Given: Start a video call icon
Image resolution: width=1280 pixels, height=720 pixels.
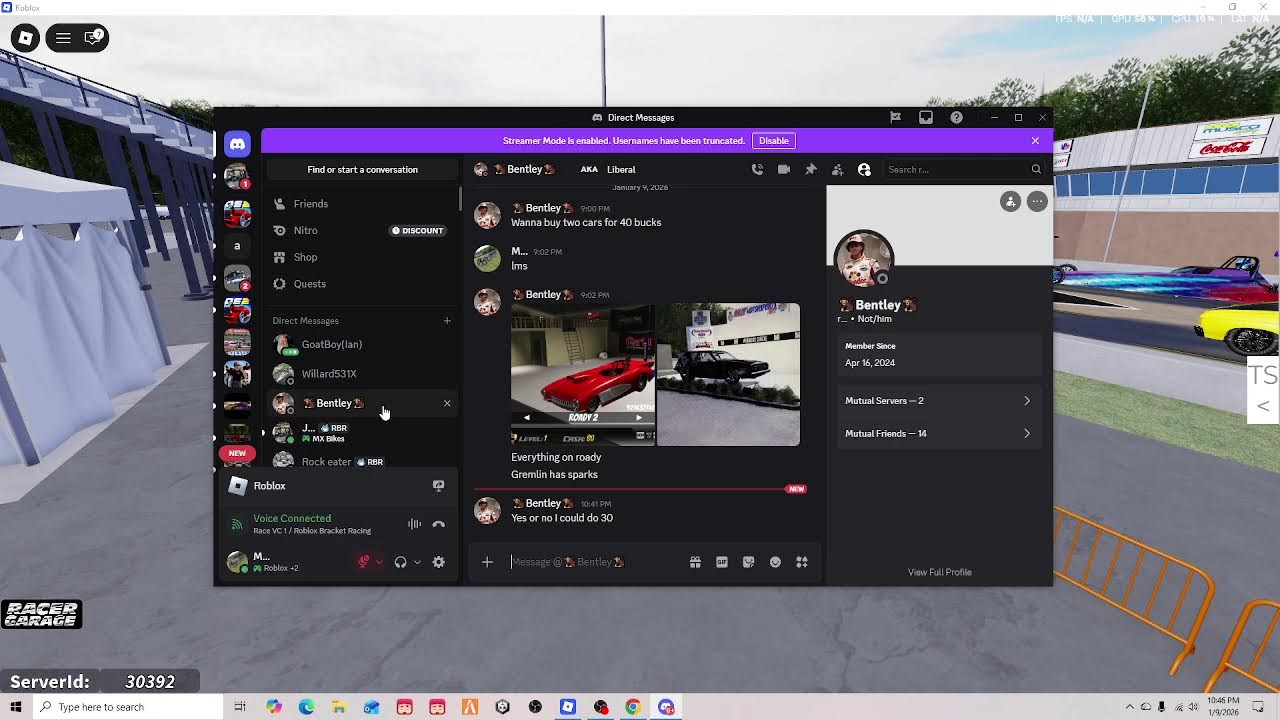Looking at the screenshot, I should 784,169.
